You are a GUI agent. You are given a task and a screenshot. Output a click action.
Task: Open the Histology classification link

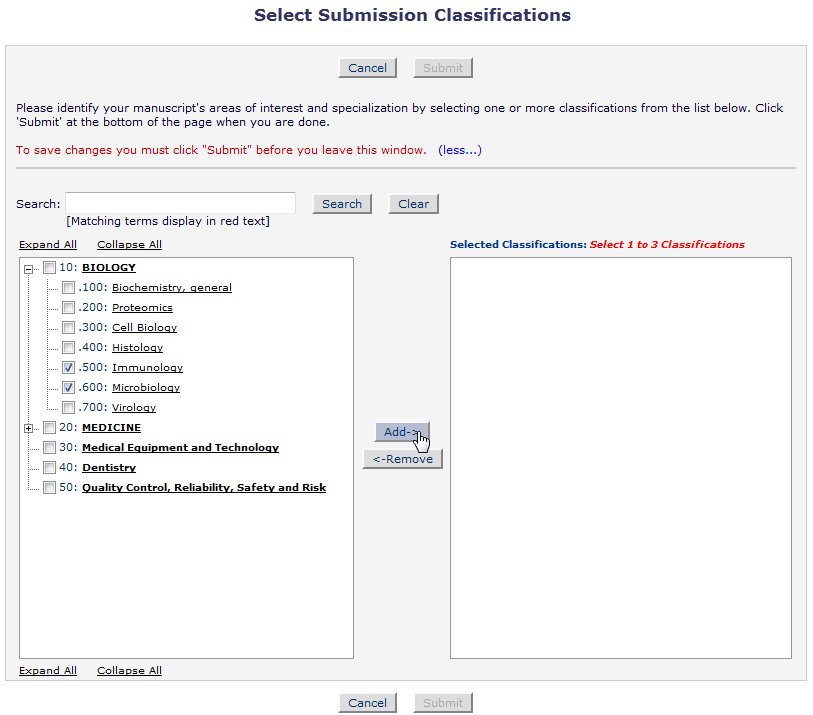tap(137, 347)
